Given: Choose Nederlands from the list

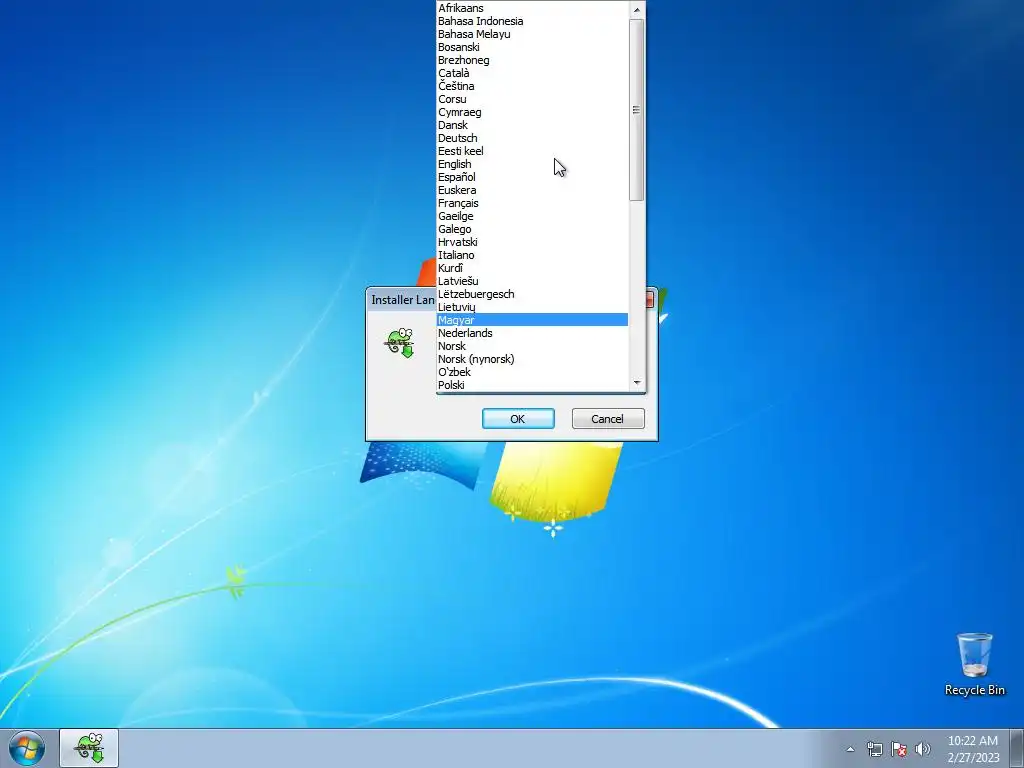Looking at the screenshot, I should pyautogui.click(x=532, y=333).
